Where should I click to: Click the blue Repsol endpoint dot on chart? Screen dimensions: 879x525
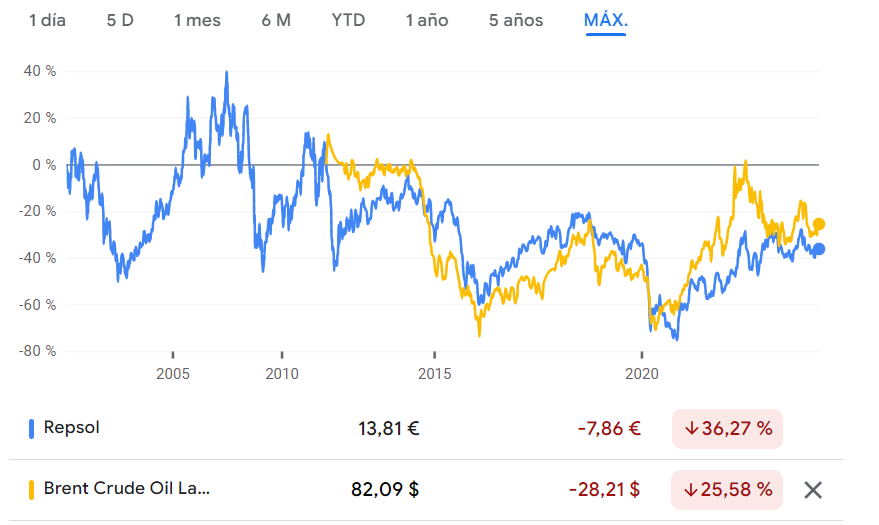point(819,249)
